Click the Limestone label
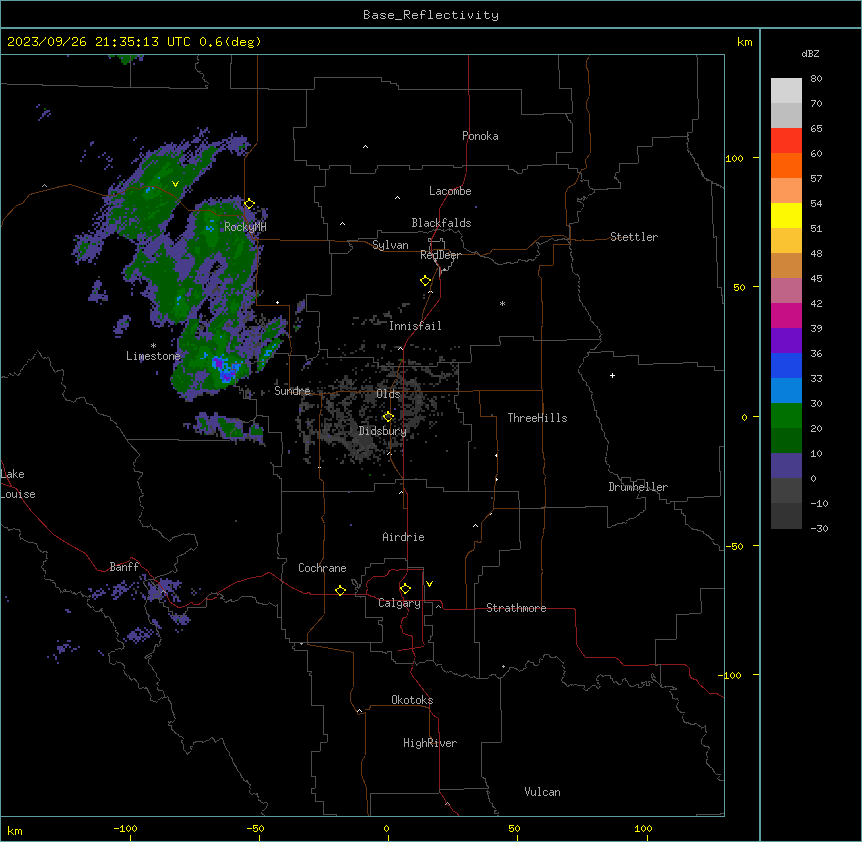Viewport: 862px width, 842px height. coord(153,356)
